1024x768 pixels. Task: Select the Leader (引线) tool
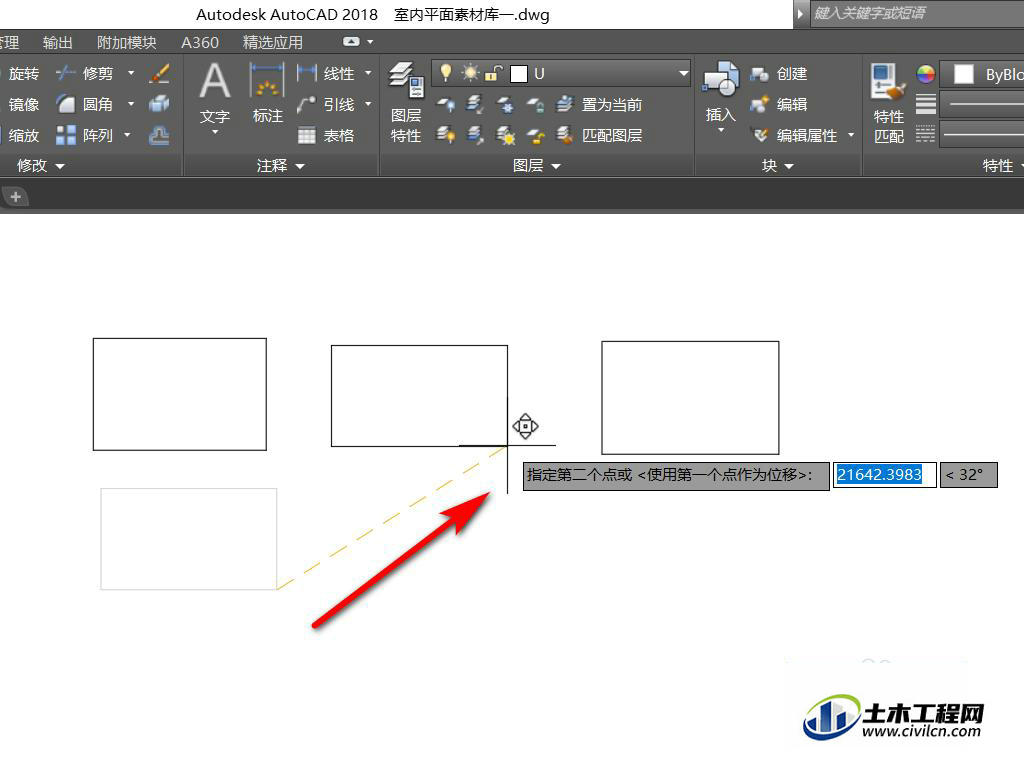coord(325,104)
